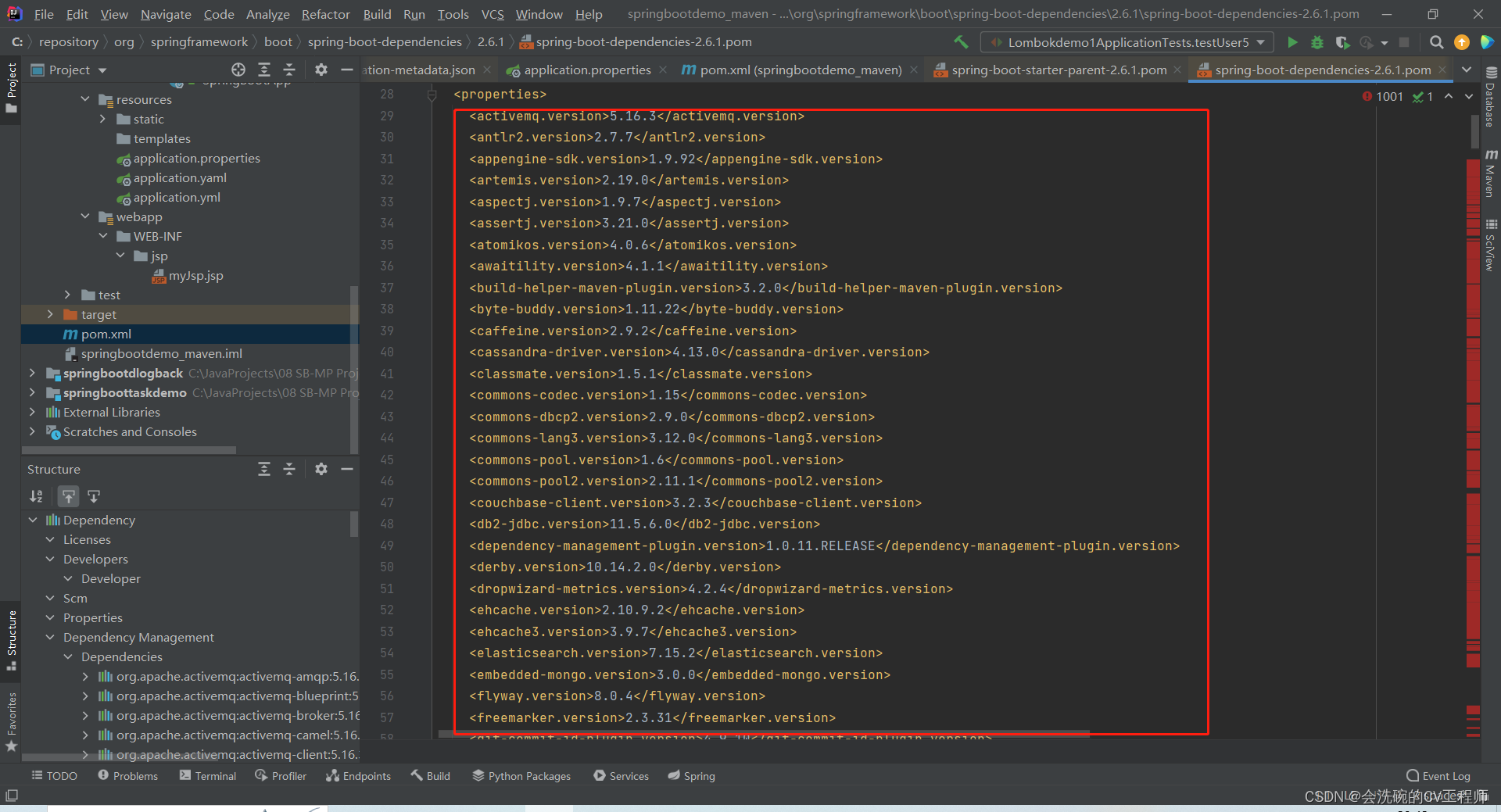Run with coverage shield icon
This screenshot has height=812, width=1501.
1342,42
